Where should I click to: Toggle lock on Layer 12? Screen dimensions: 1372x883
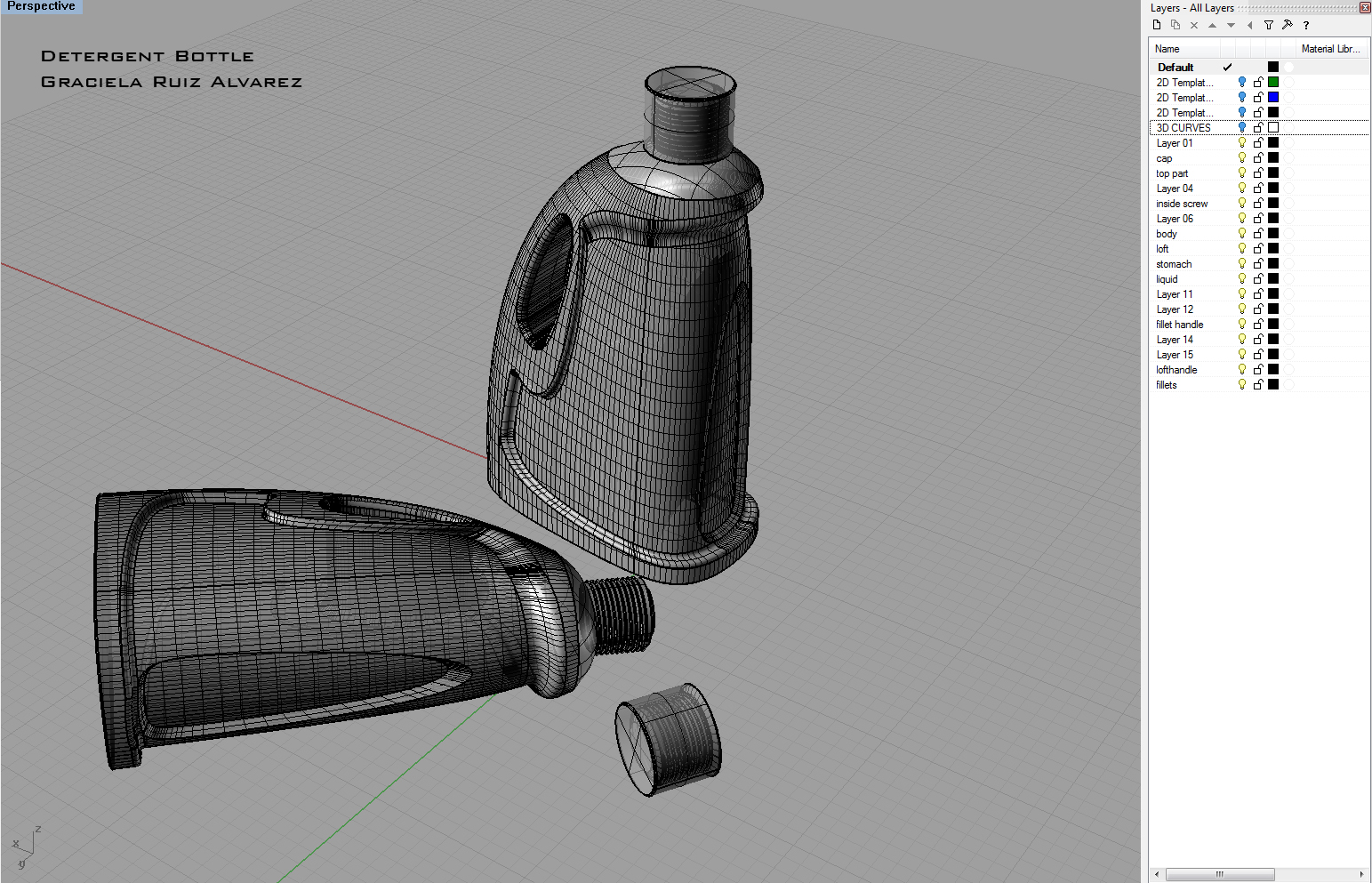coord(1258,309)
